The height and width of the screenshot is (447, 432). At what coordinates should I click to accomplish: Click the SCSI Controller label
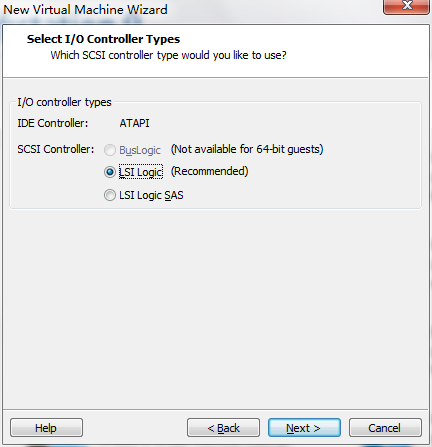pyautogui.click(x=56, y=149)
